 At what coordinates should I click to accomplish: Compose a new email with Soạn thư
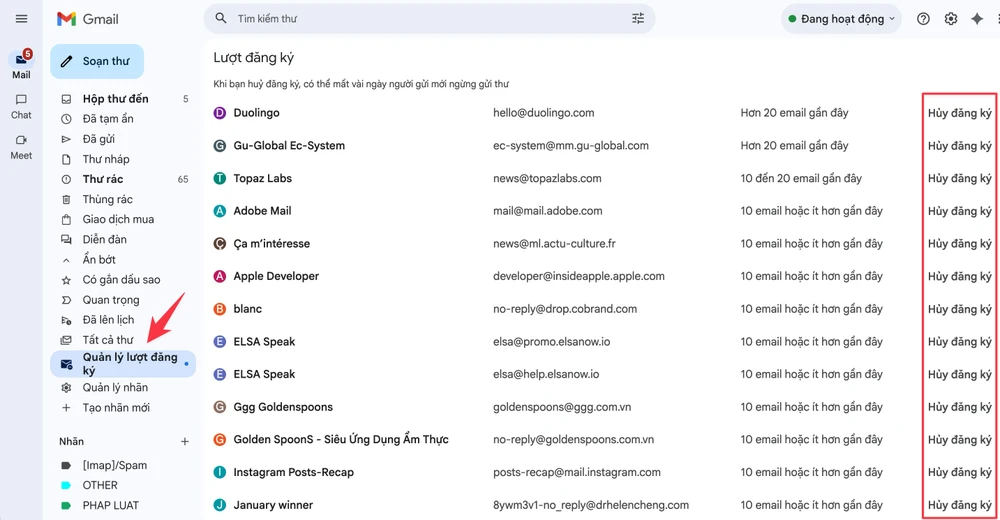[x=97, y=61]
